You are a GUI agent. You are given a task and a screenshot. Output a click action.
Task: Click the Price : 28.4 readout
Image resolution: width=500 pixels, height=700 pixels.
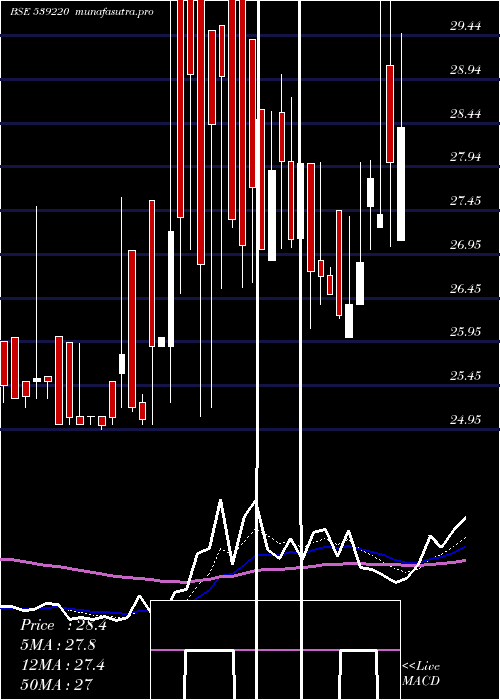(x=63, y=625)
